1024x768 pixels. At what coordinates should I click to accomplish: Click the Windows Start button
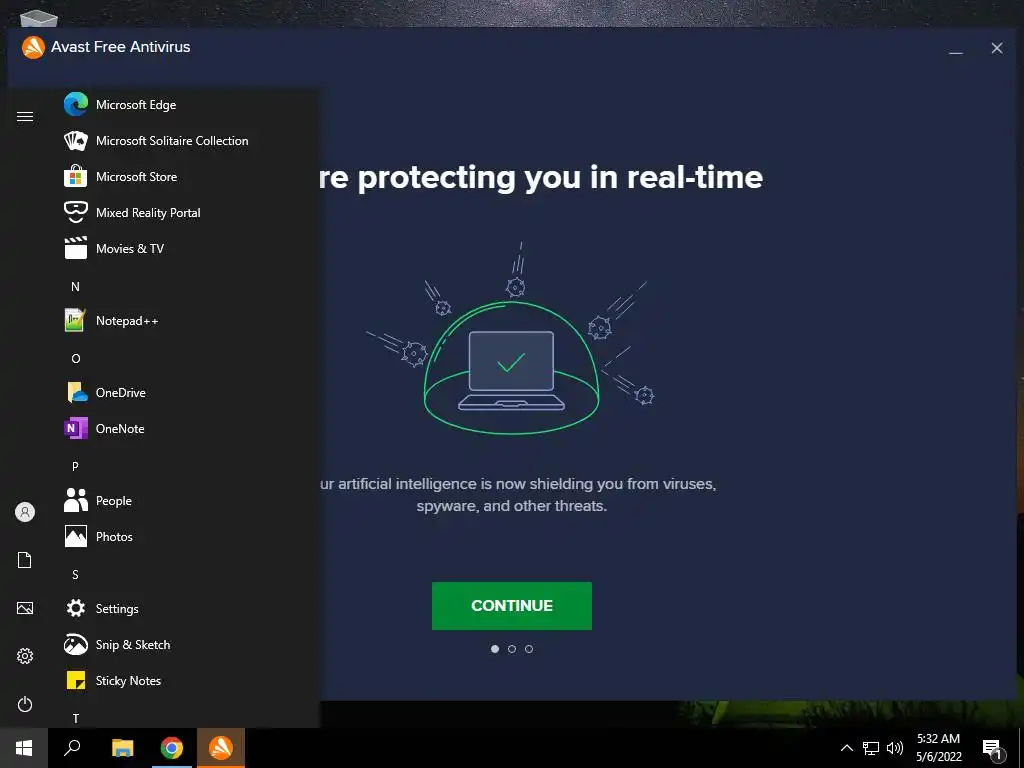tap(24, 748)
